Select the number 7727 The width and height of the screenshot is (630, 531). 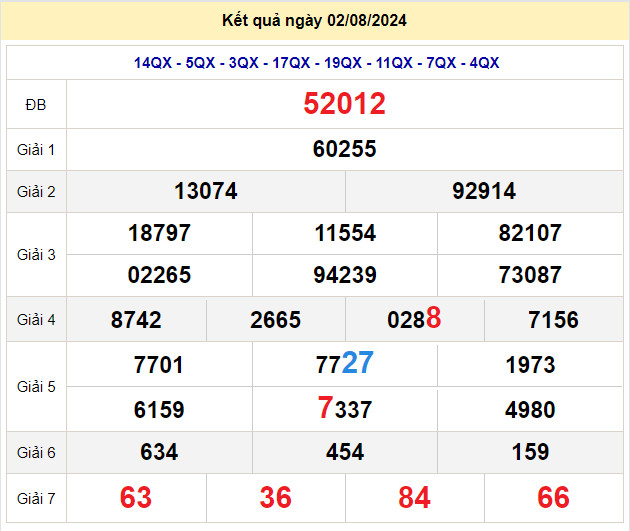(345, 363)
